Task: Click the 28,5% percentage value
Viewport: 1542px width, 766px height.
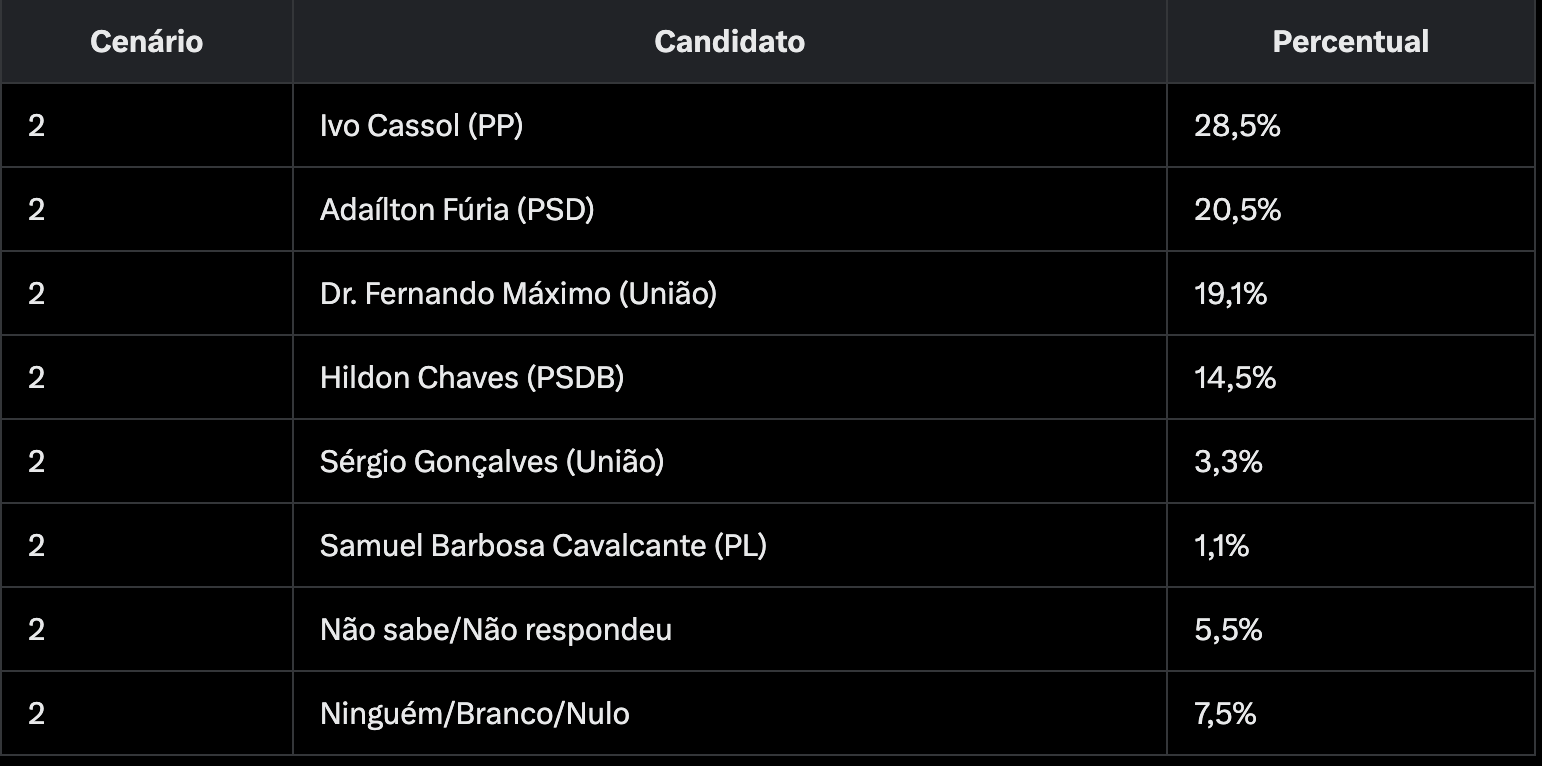Action: click(x=1237, y=126)
